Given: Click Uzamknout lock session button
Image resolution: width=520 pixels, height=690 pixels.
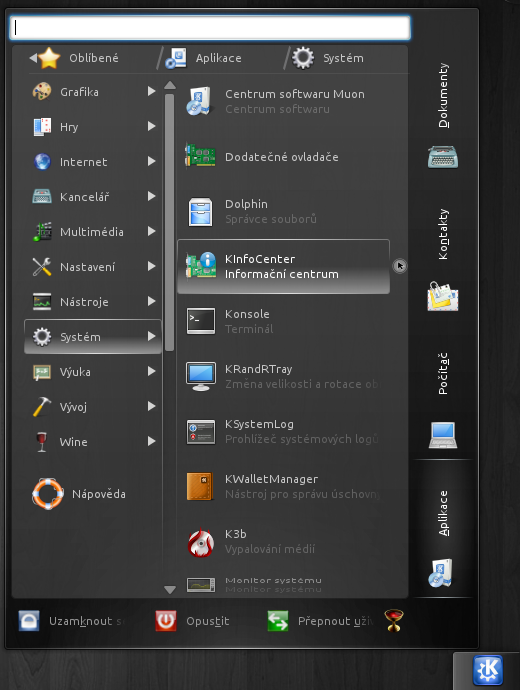Looking at the screenshot, I should pos(72,621).
